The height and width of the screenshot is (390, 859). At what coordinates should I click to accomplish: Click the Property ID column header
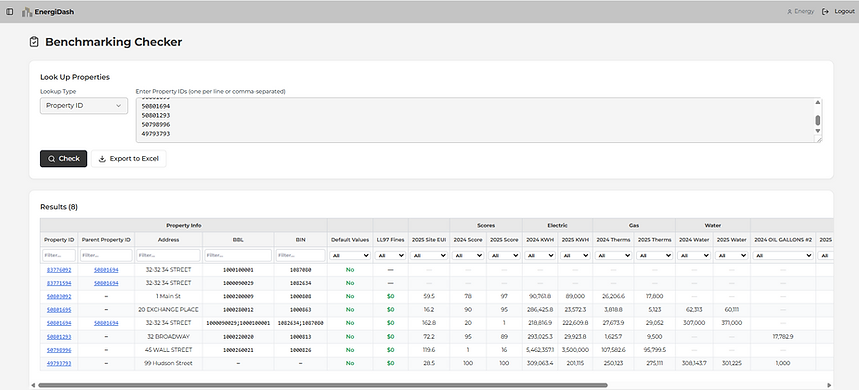(x=59, y=240)
